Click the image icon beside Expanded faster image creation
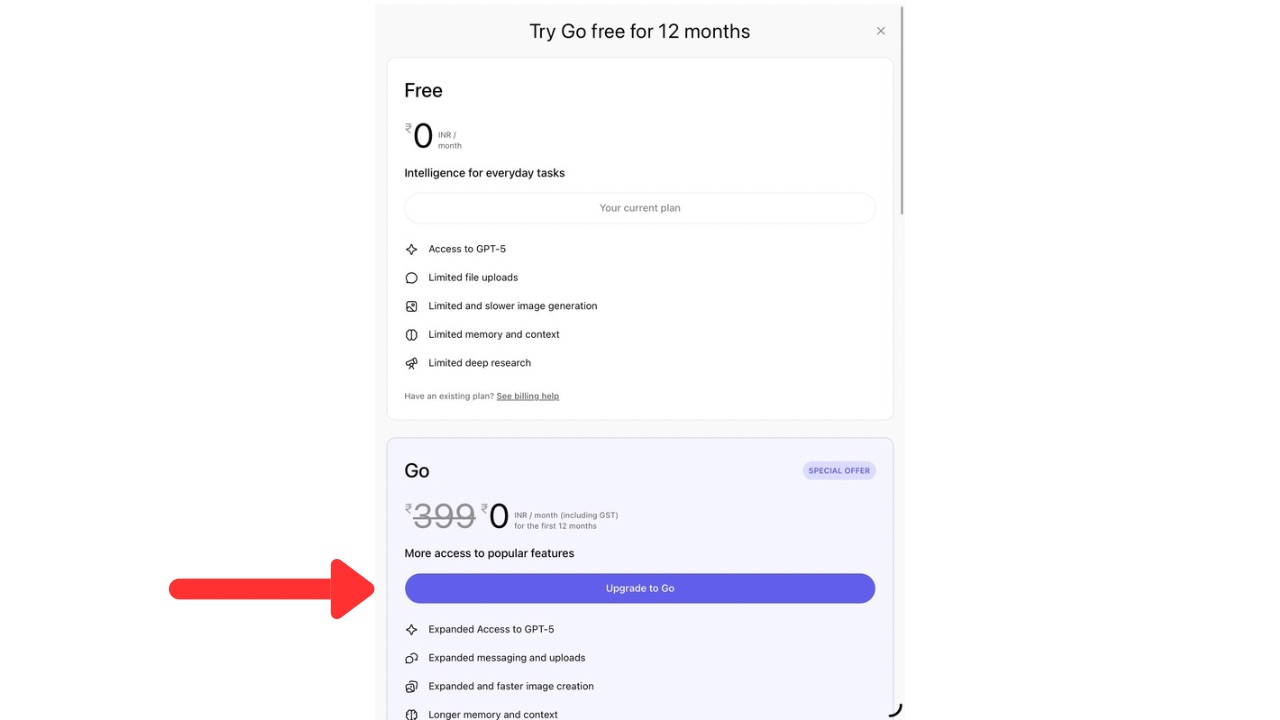The image size is (1280, 720). (x=411, y=686)
